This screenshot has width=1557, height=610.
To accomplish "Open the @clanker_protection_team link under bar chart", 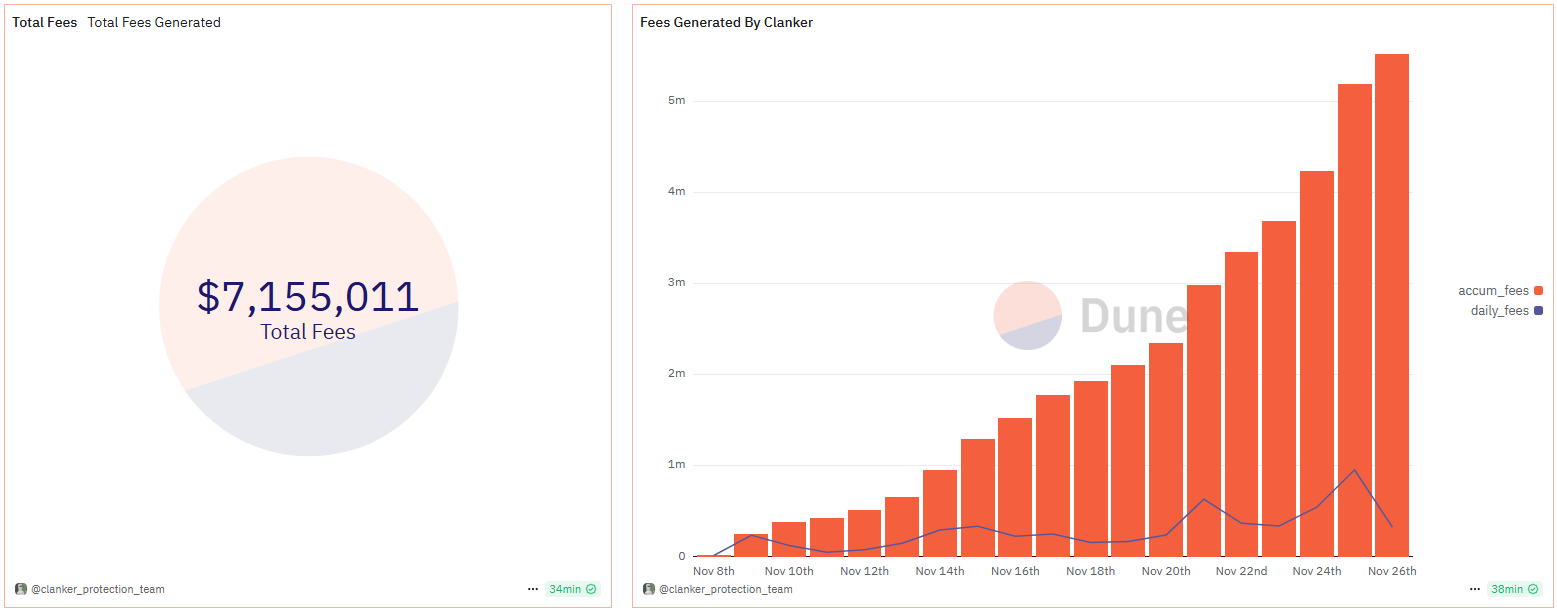I will click(x=726, y=589).
